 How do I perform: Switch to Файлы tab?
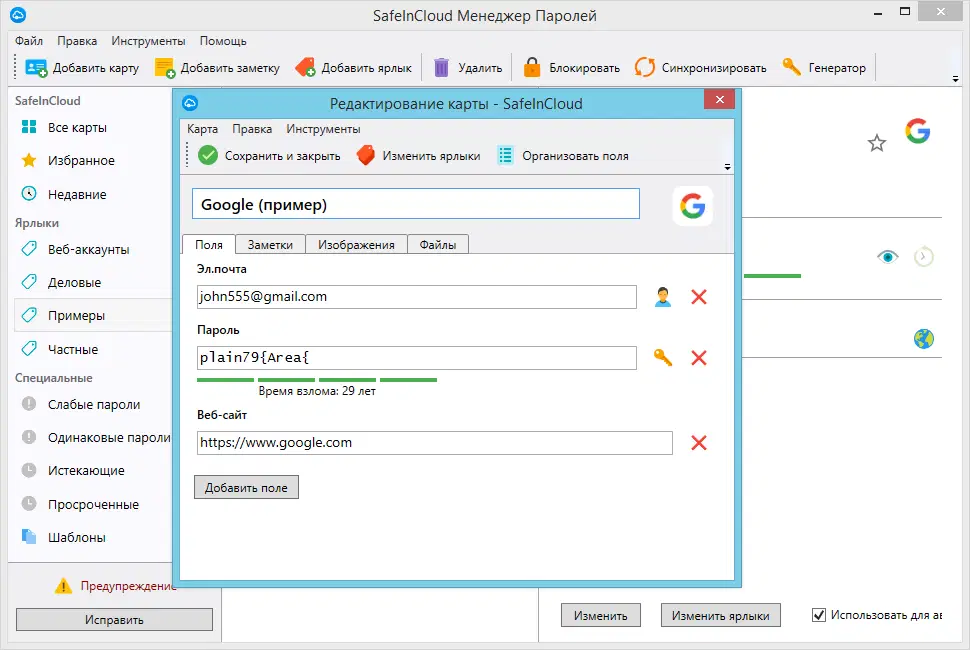(x=437, y=244)
